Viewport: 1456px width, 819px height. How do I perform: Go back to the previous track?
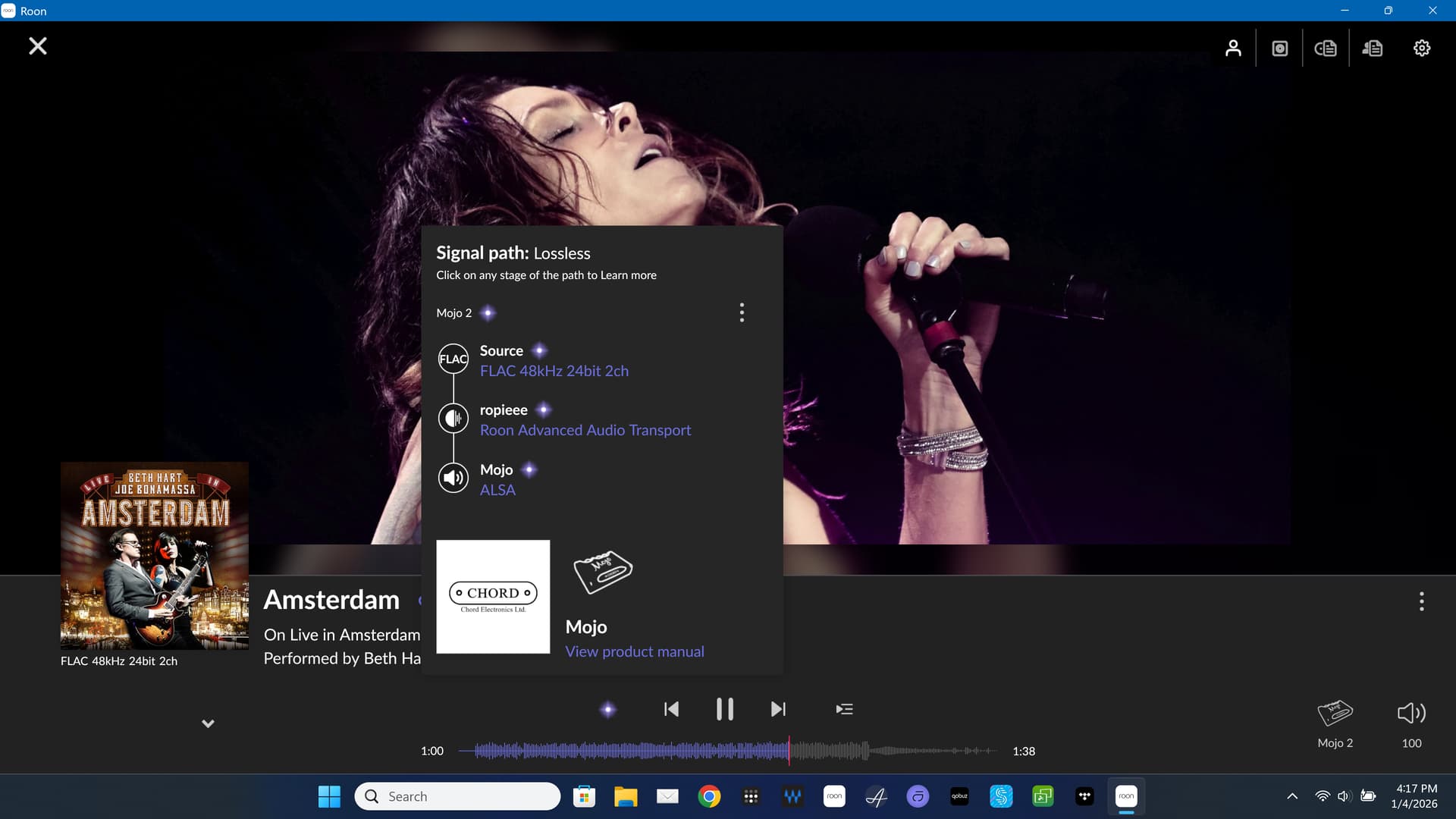coord(671,710)
